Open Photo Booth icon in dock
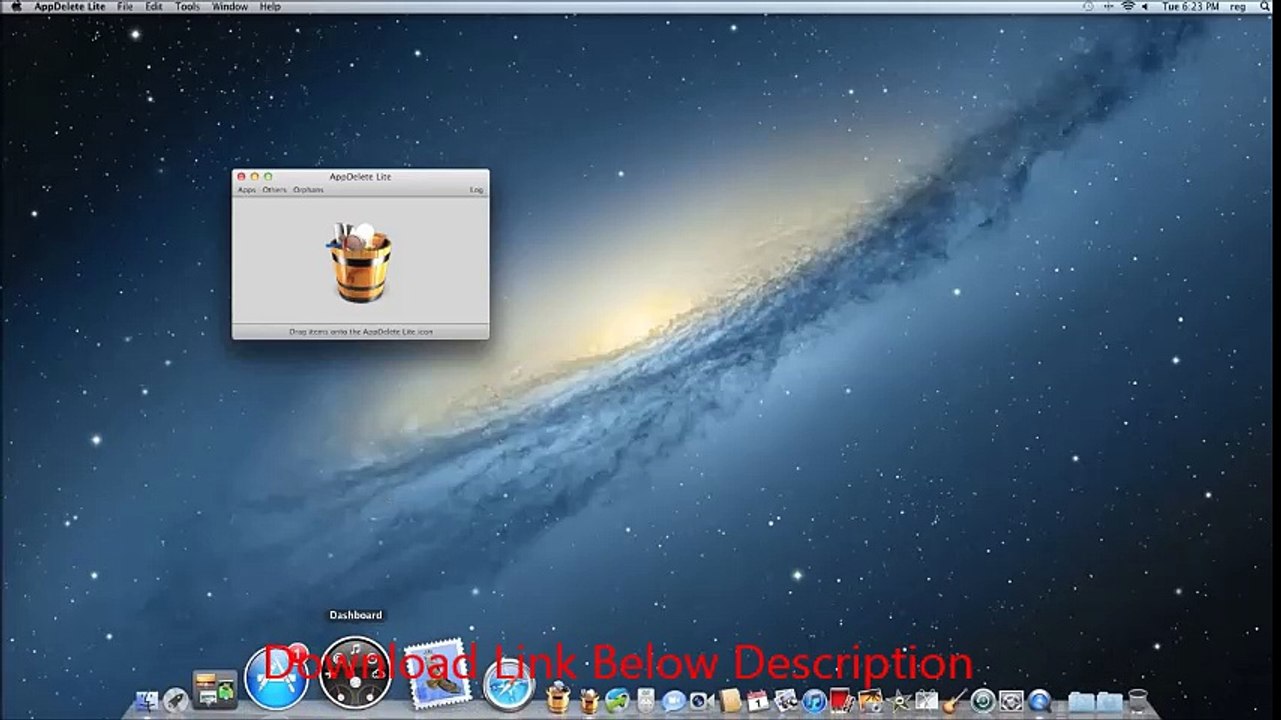The height and width of the screenshot is (720, 1281). (842, 700)
